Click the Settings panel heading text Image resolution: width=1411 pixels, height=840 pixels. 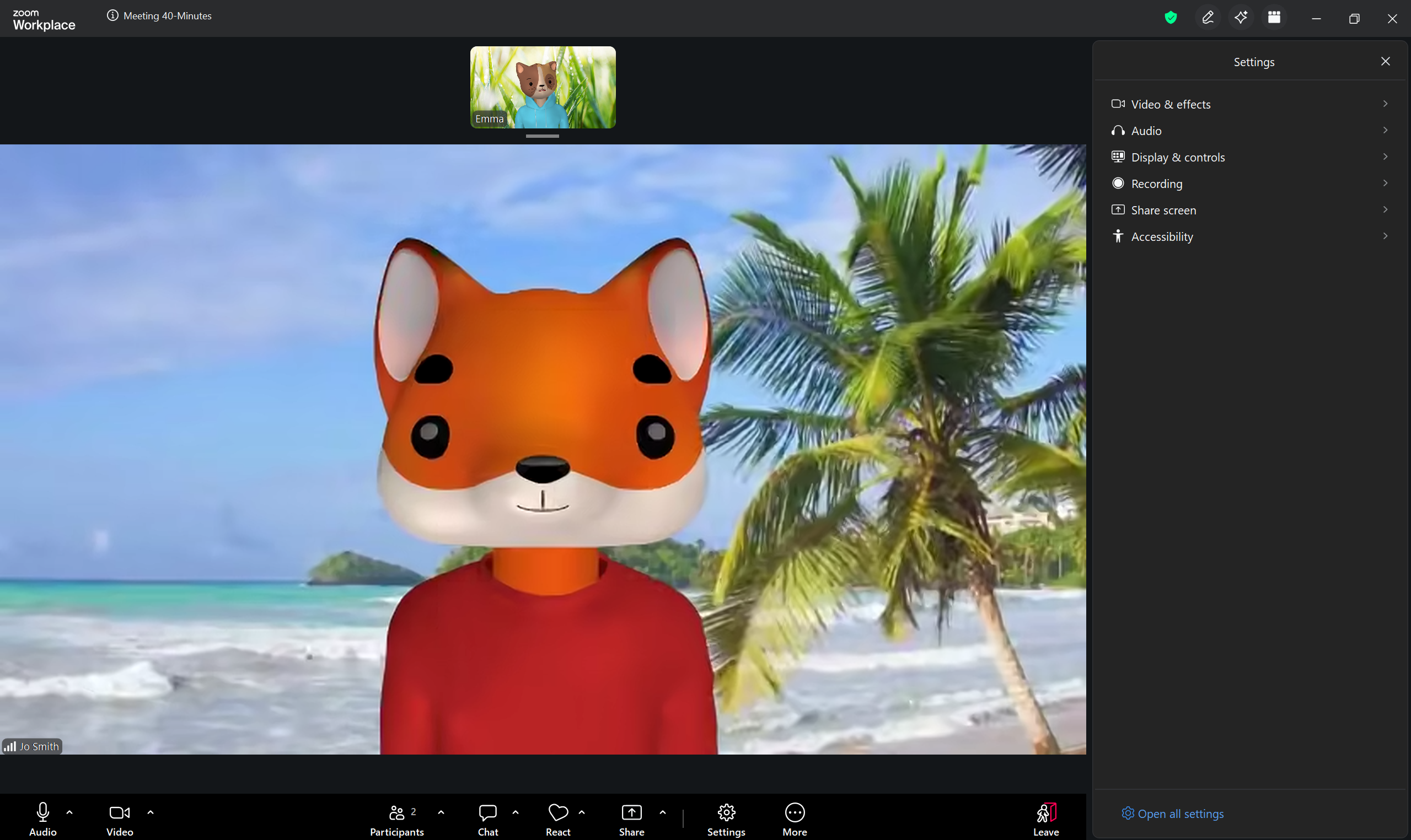(1254, 62)
